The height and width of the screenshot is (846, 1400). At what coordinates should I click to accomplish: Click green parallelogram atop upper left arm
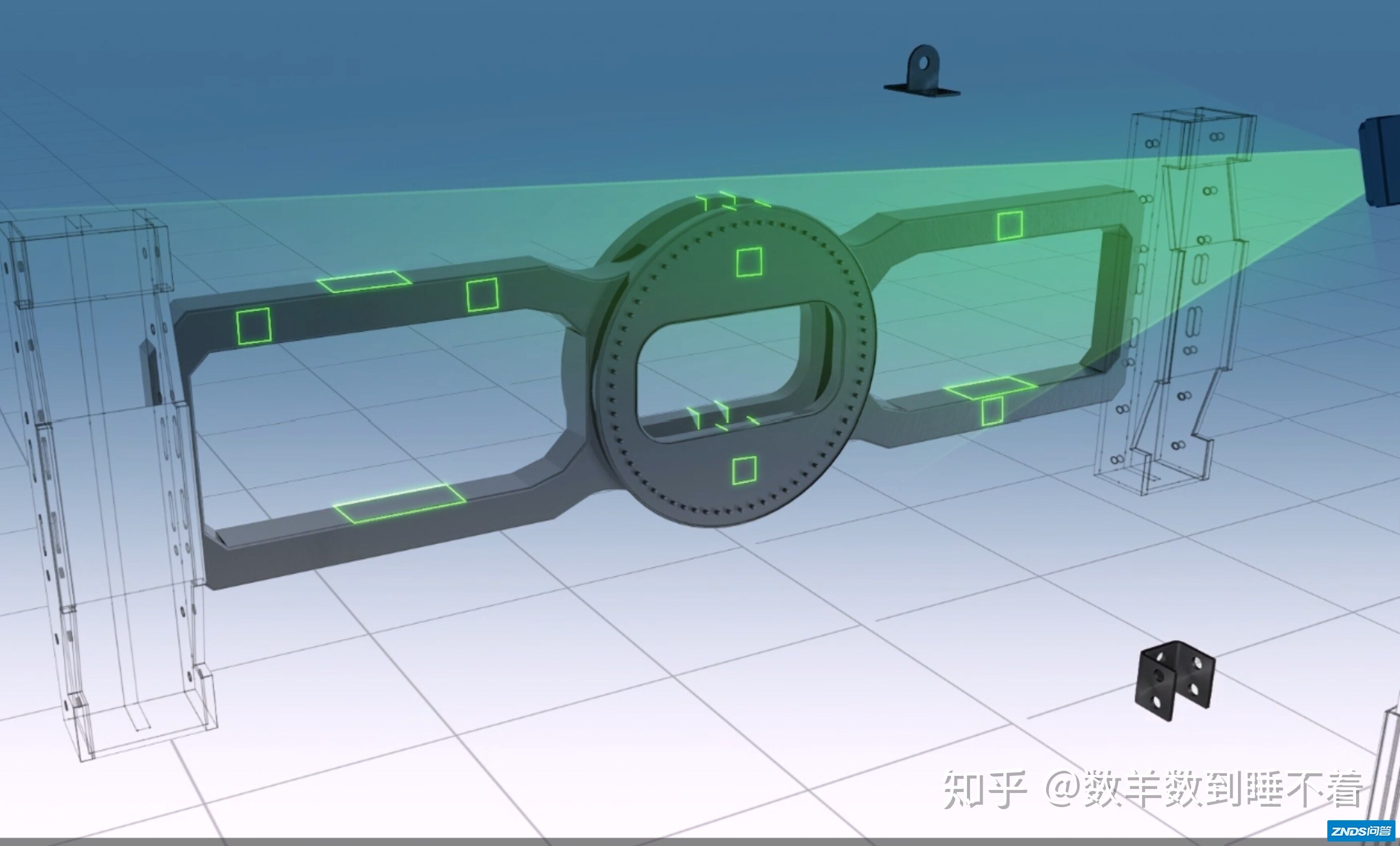click(x=364, y=281)
